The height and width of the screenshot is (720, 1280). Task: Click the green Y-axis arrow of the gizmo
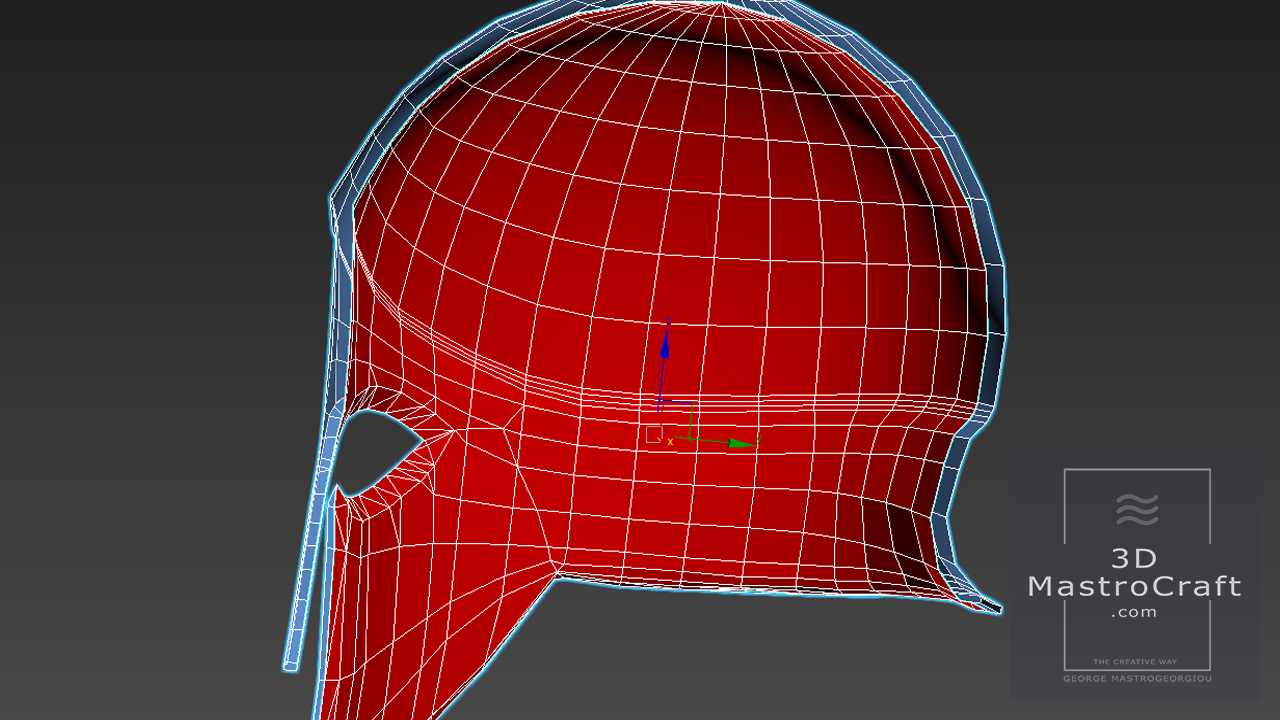[x=738, y=442]
